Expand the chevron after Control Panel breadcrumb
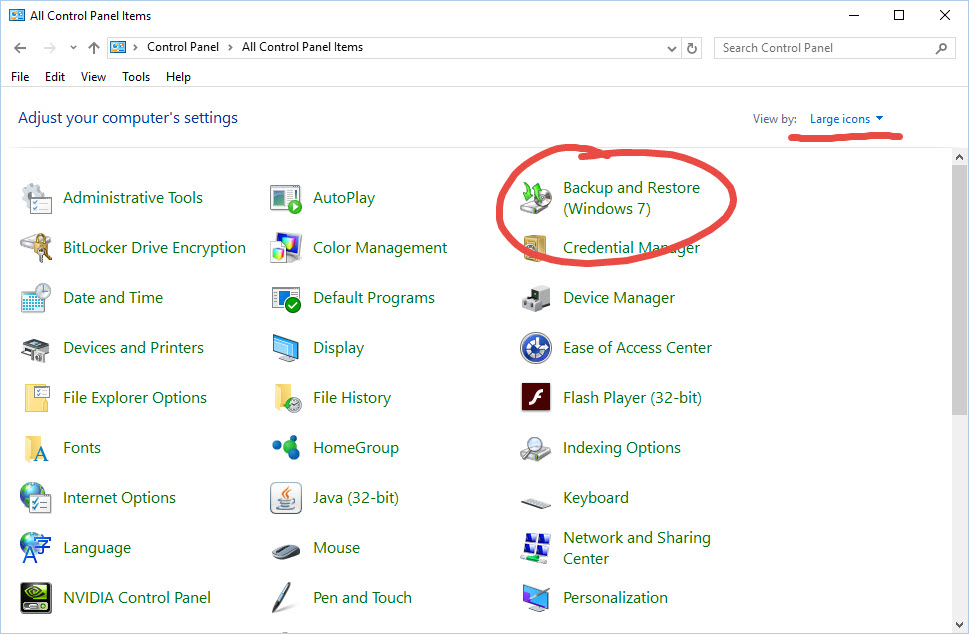The width and height of the screenshot is (969, 634). coord(231,48)
